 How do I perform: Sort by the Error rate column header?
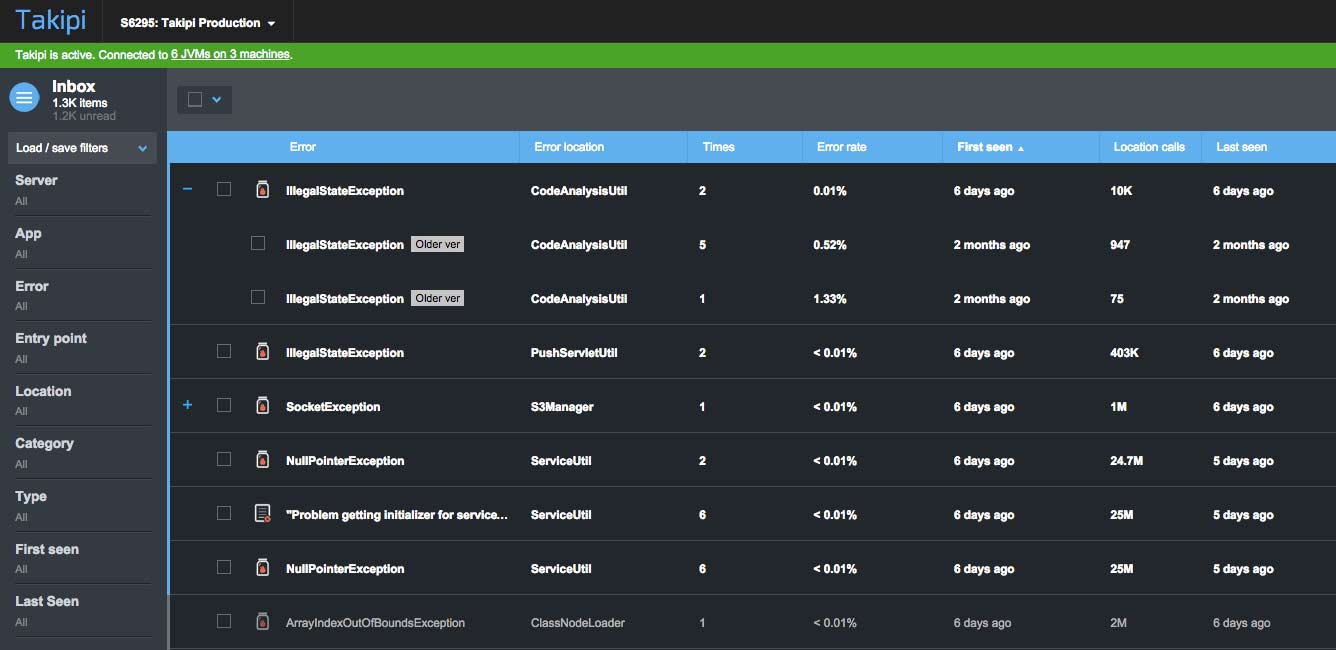[x=841, y=147]
